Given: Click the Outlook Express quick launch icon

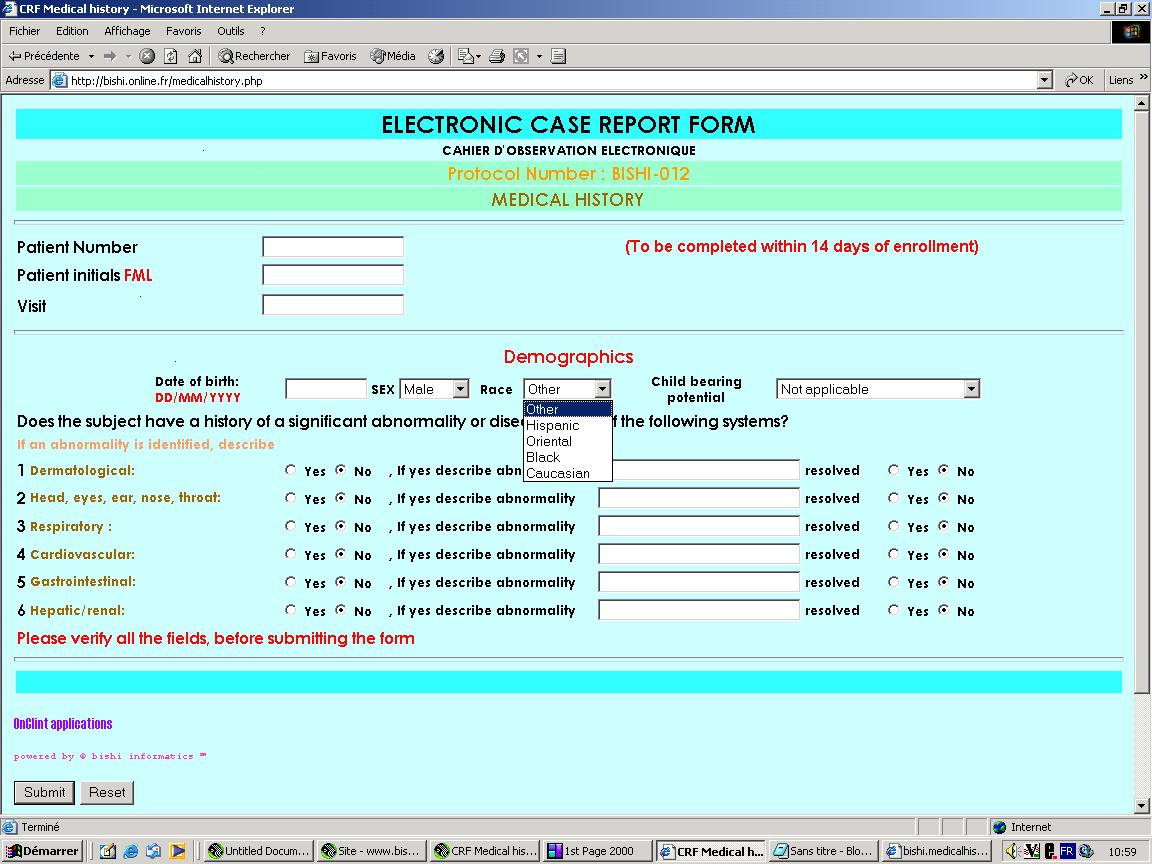Looking at the screenshot, I should (154, 851).
